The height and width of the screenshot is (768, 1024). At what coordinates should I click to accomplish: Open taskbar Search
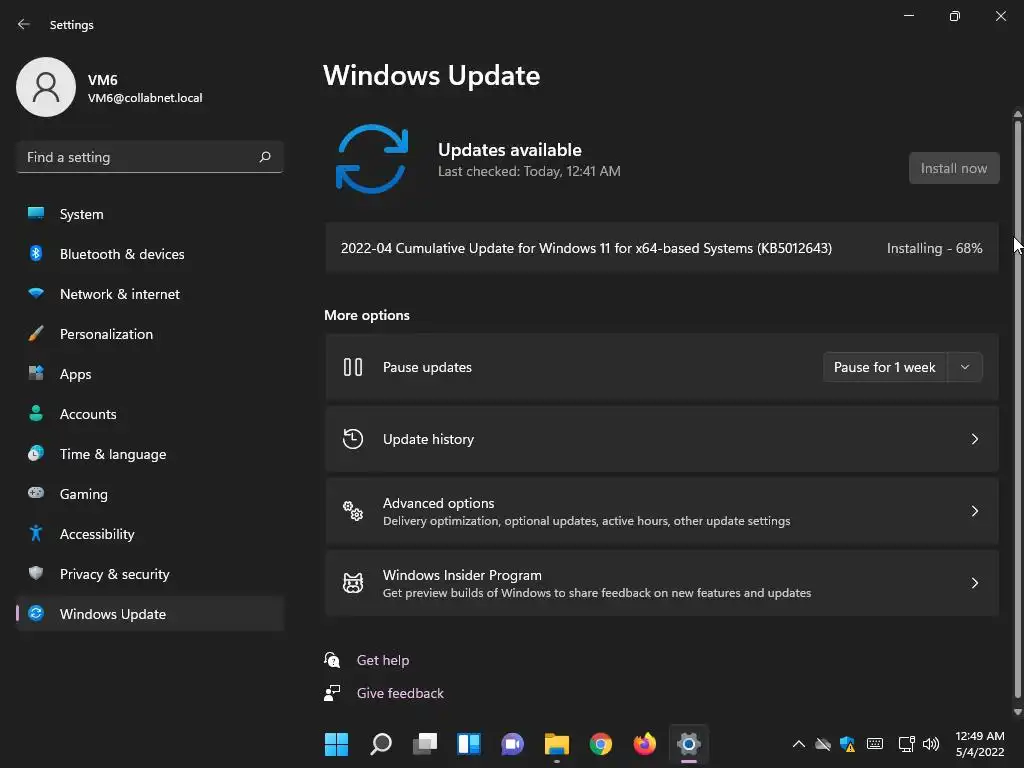pos(381,744)
